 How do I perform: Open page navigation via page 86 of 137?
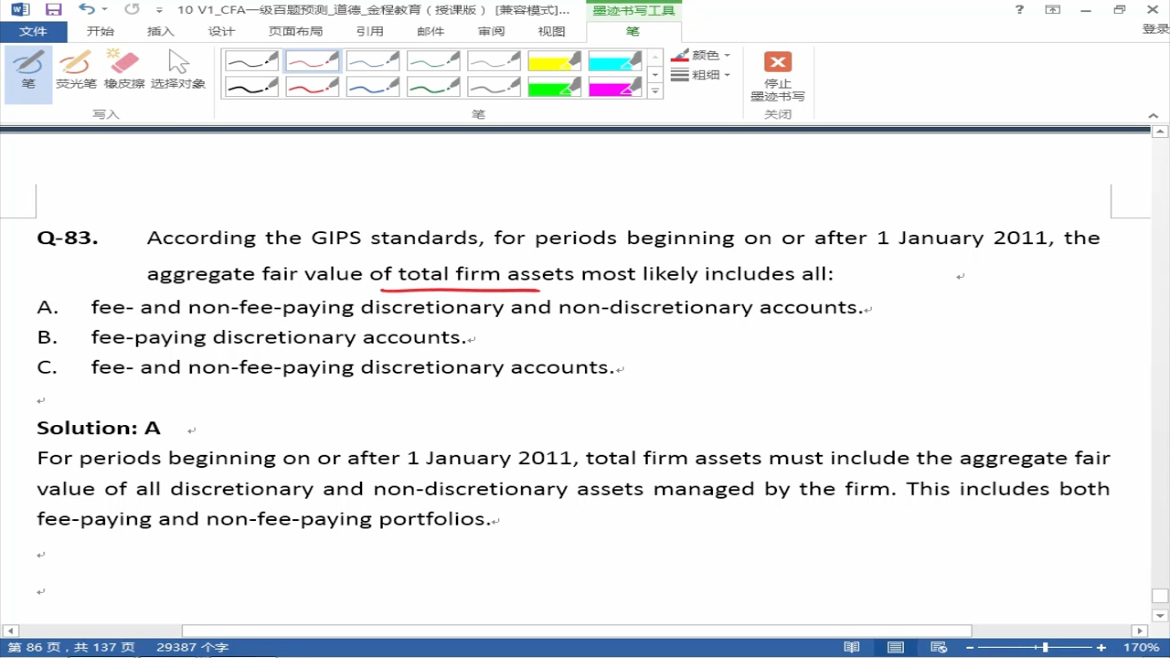(71, 648)
